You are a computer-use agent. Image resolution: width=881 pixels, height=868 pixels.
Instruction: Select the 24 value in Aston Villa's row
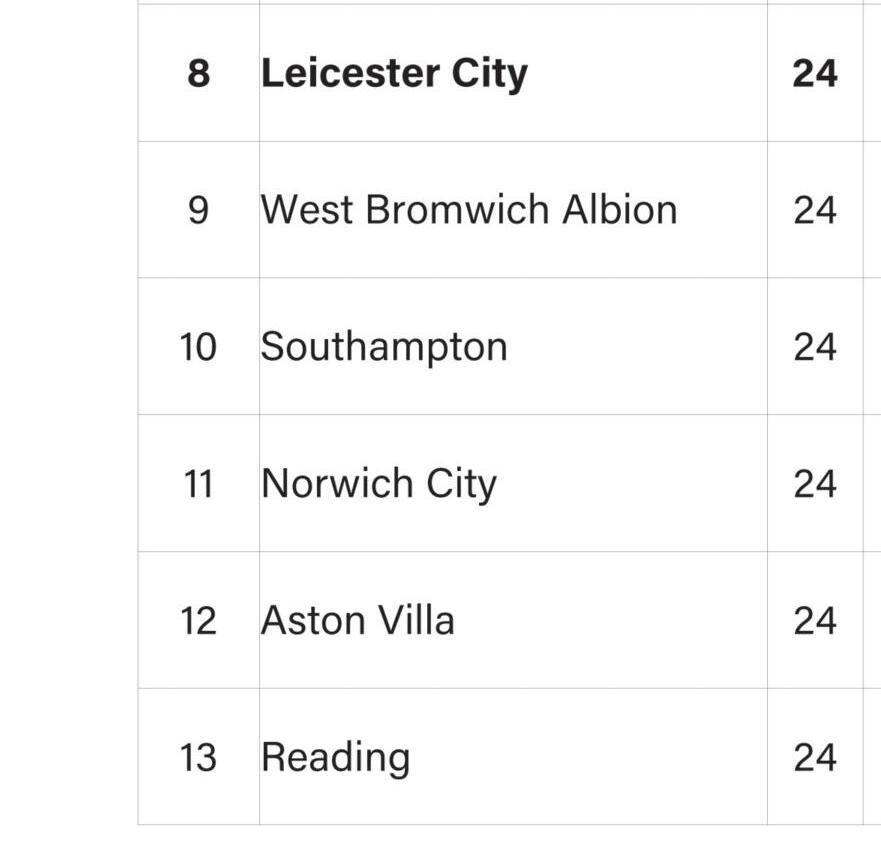pos(814,621)
